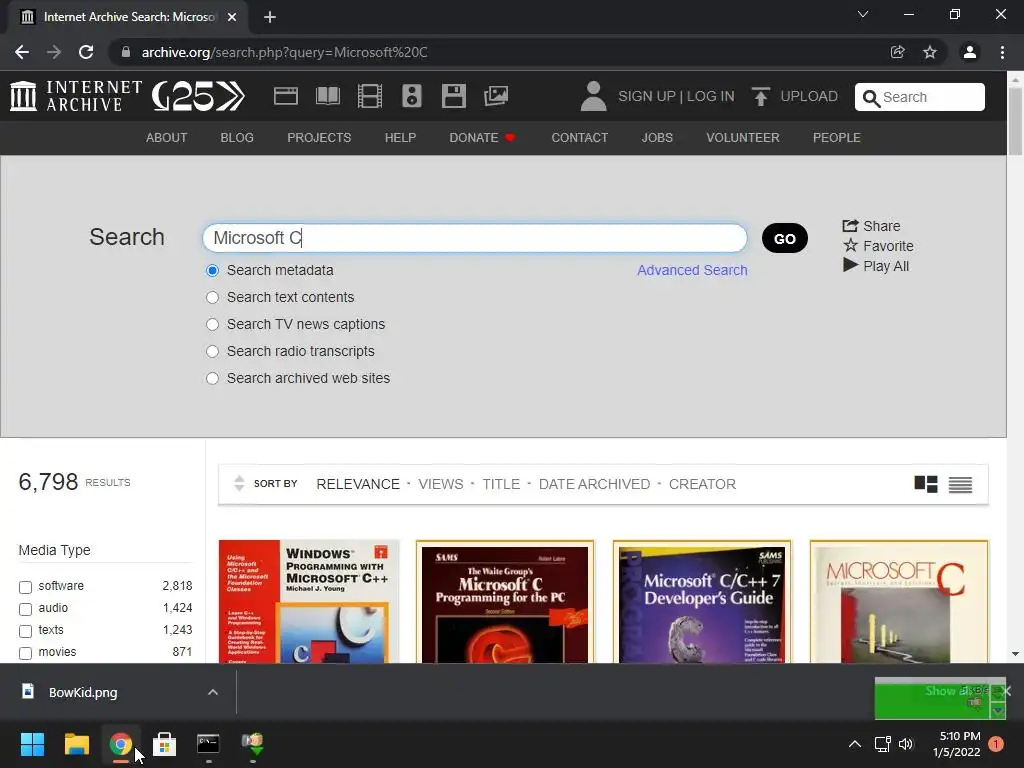This screenshot has width=1024, height=768.
Task: Open a new browser tab
Action: tap(270, 17)
